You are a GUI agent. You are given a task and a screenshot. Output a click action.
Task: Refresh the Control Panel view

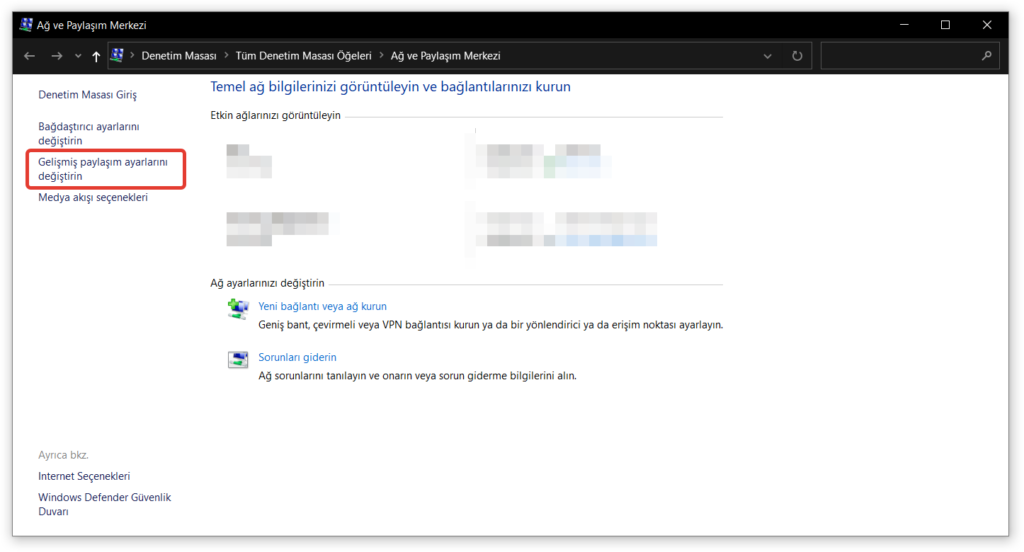coord(797,56)
